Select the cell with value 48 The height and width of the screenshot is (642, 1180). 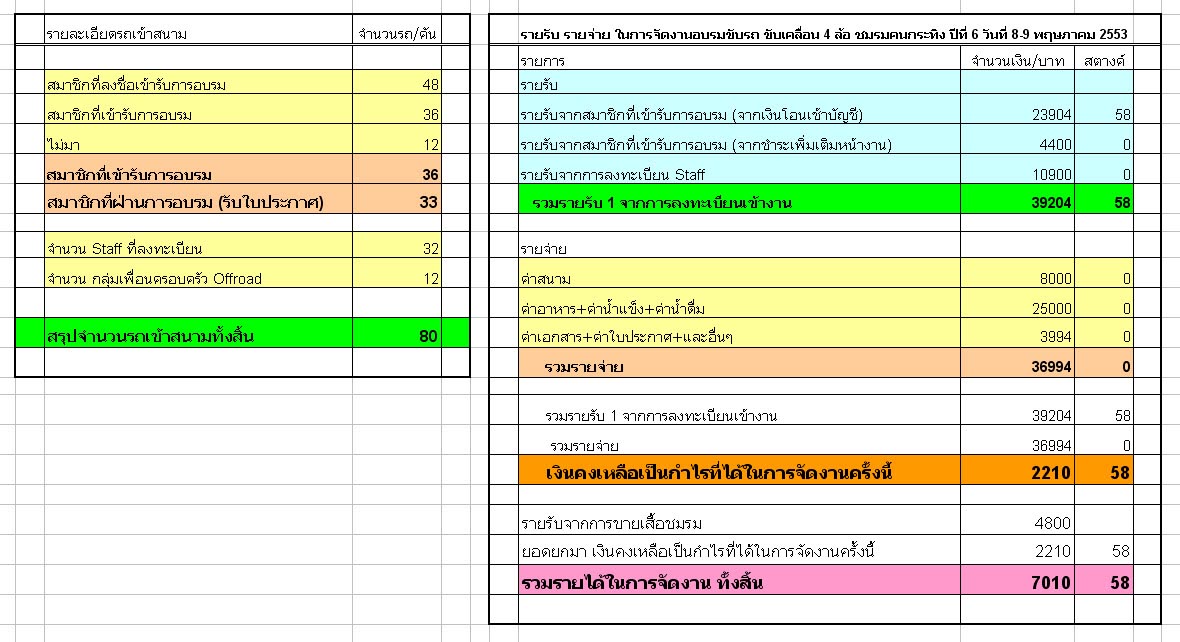click(x=397, y=85)
